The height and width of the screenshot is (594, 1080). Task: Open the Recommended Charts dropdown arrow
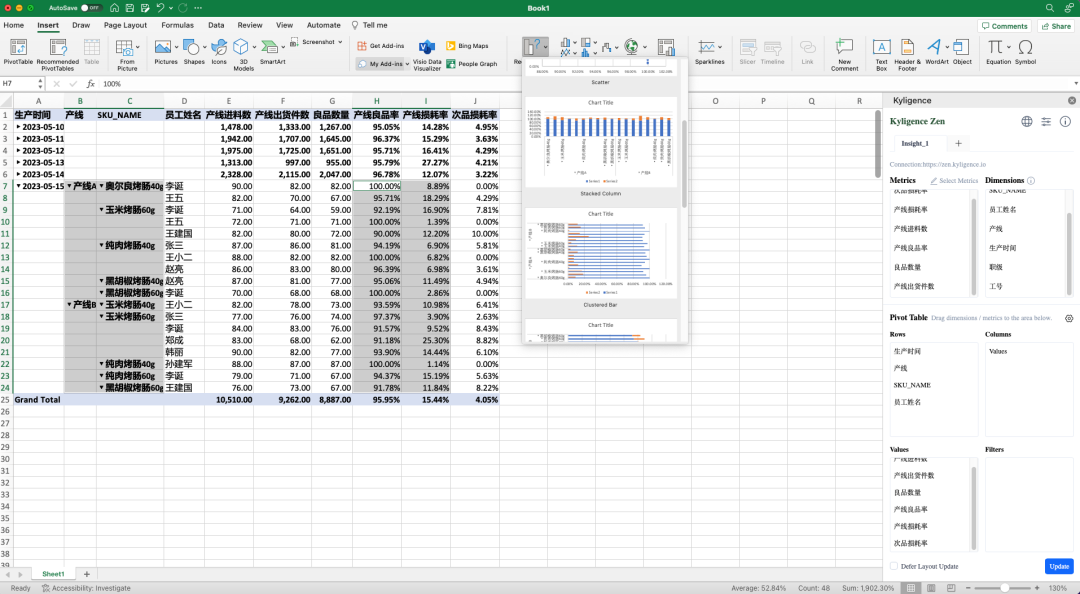(x=544, y=47)
